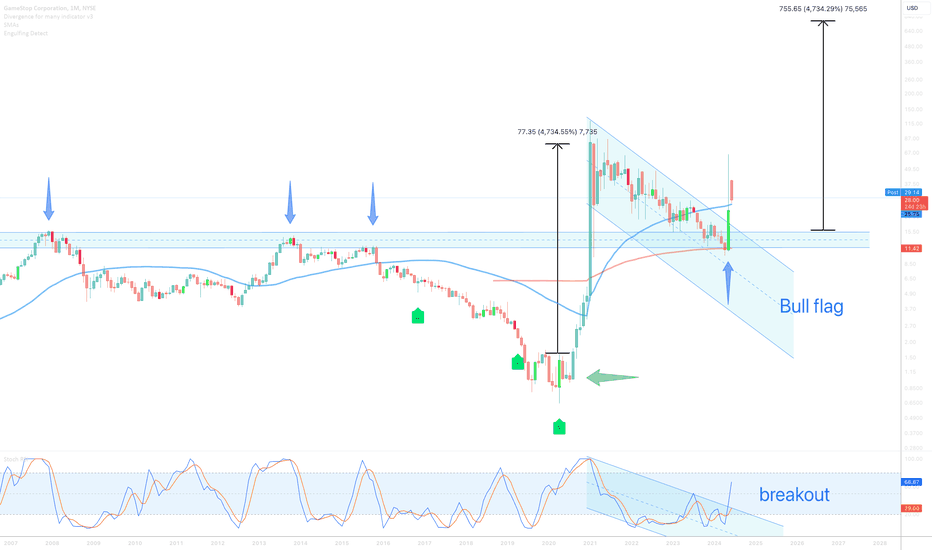Click the blue 25.75 SMA price tag
The image size is (932, 550).
(911, 214)
